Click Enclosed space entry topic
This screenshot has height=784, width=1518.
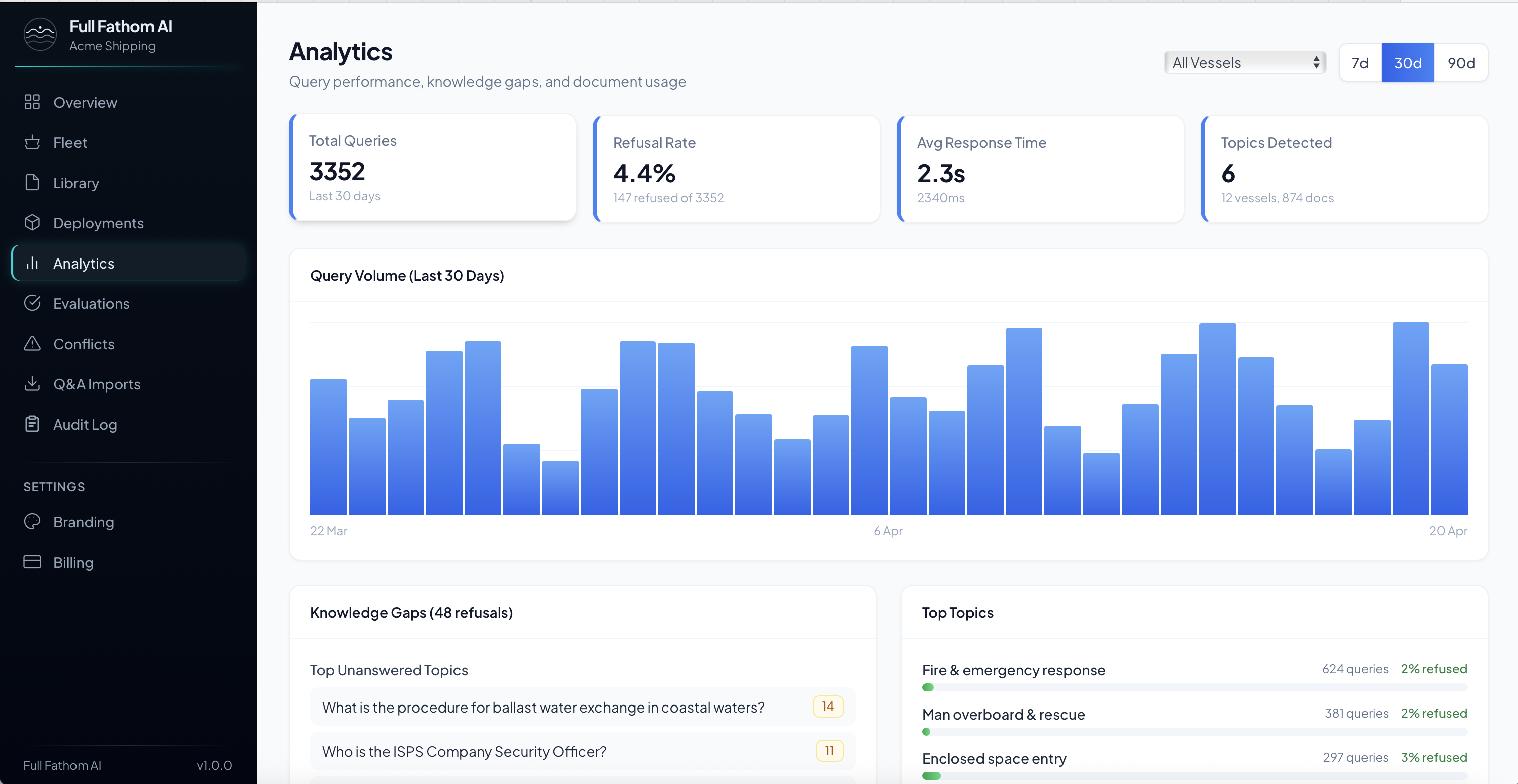tap(994, 758)
